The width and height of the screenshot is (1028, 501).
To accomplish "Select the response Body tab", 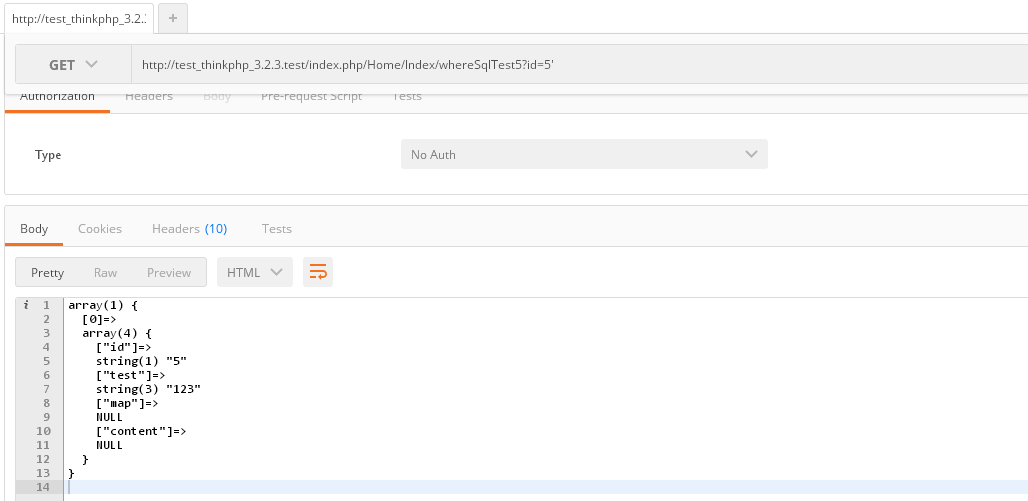I will [x=33, y=229].
